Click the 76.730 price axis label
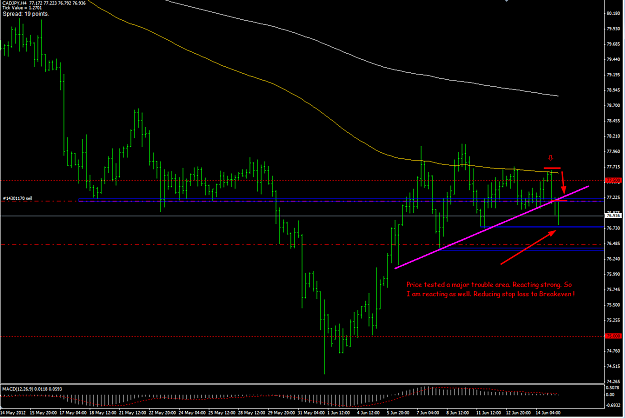The image size is (625, 418). [613, 228]
